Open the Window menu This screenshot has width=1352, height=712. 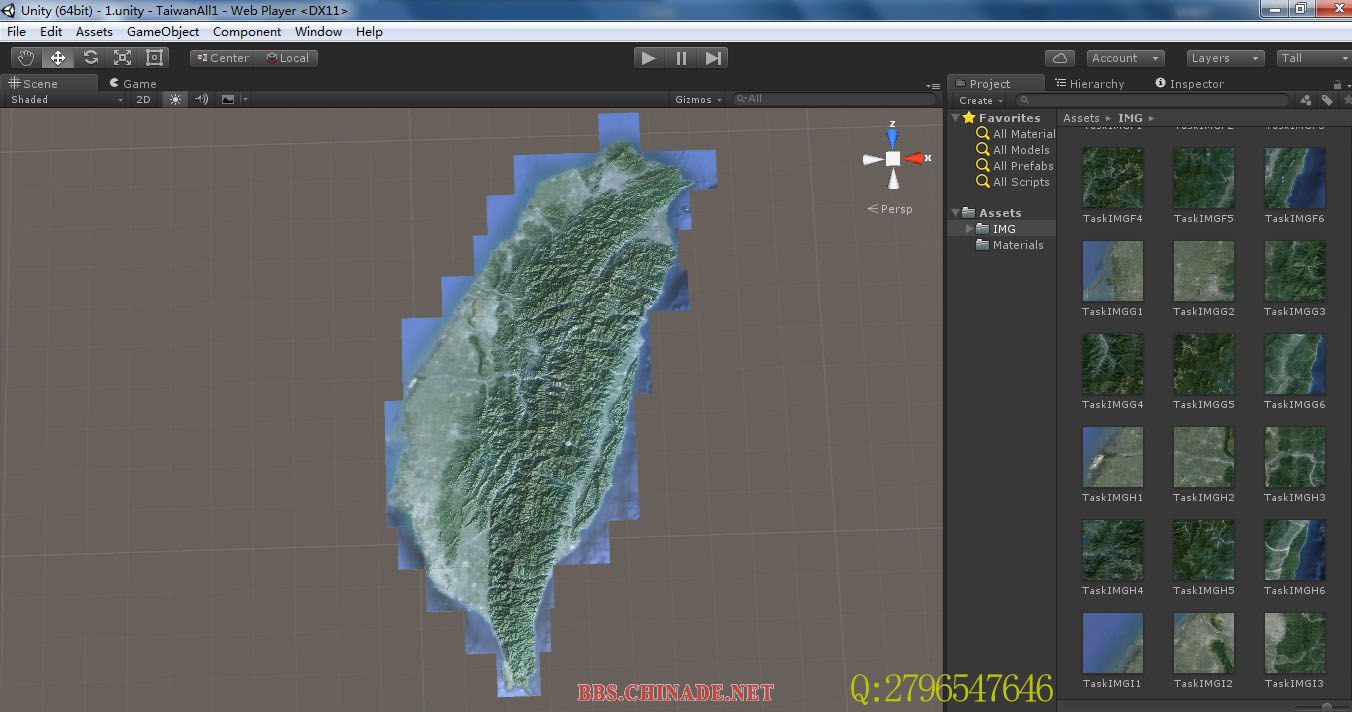[x=318, y=32]
